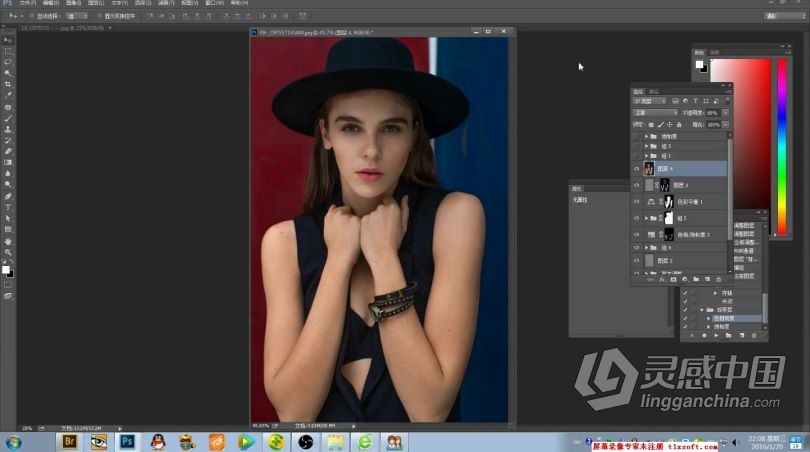Image resolution: width=810 pixels, height=452 pixels.
Task: Select the Move tool
Action: (x=8, y=40)
